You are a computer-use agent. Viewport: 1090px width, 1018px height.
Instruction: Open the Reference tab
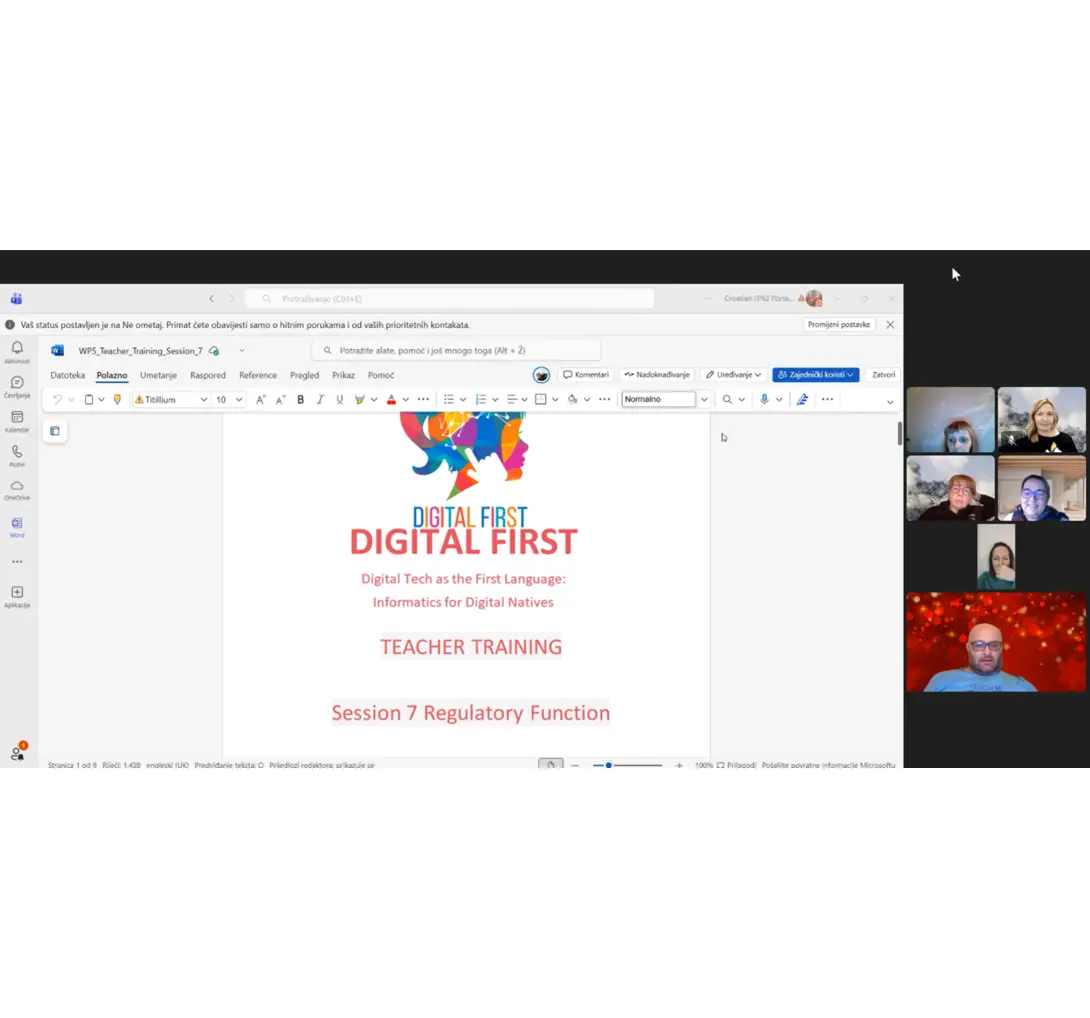click(258, 375)
